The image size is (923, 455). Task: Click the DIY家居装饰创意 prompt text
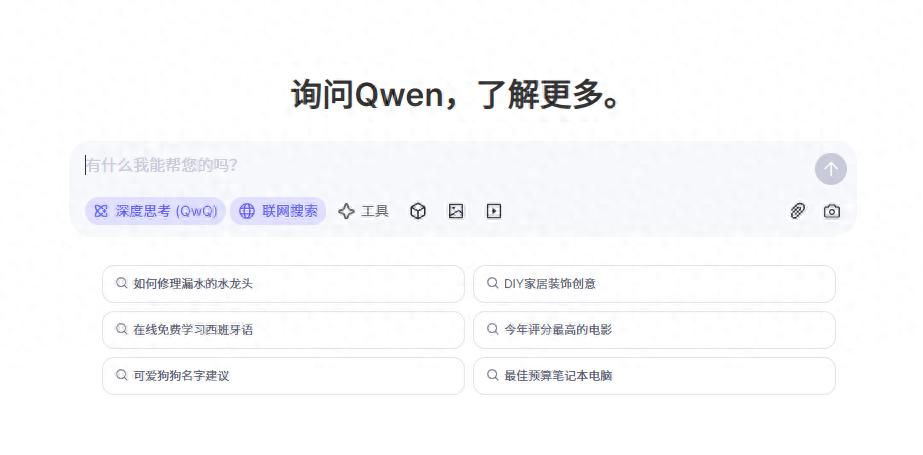(x=550, y=284)
